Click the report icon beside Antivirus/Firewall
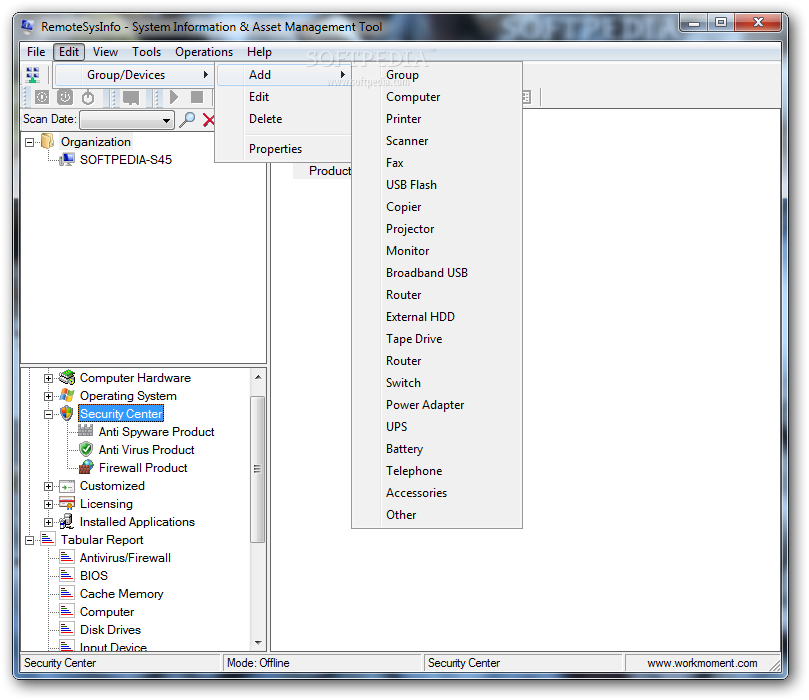This screenshot has width=809, height=700. 67,557
